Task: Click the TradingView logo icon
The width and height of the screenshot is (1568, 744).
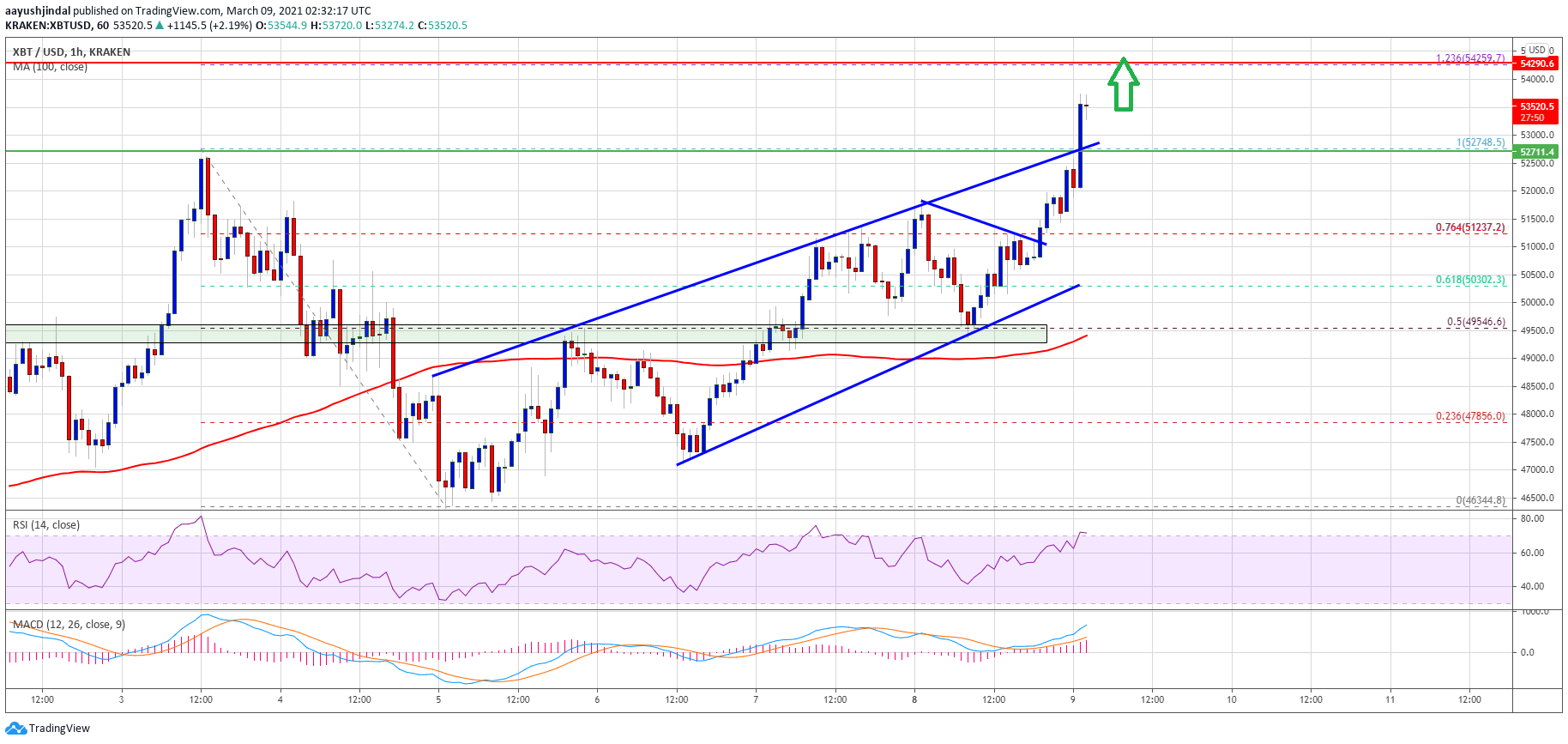Action: pyautogui.click(x=15, y=728)
